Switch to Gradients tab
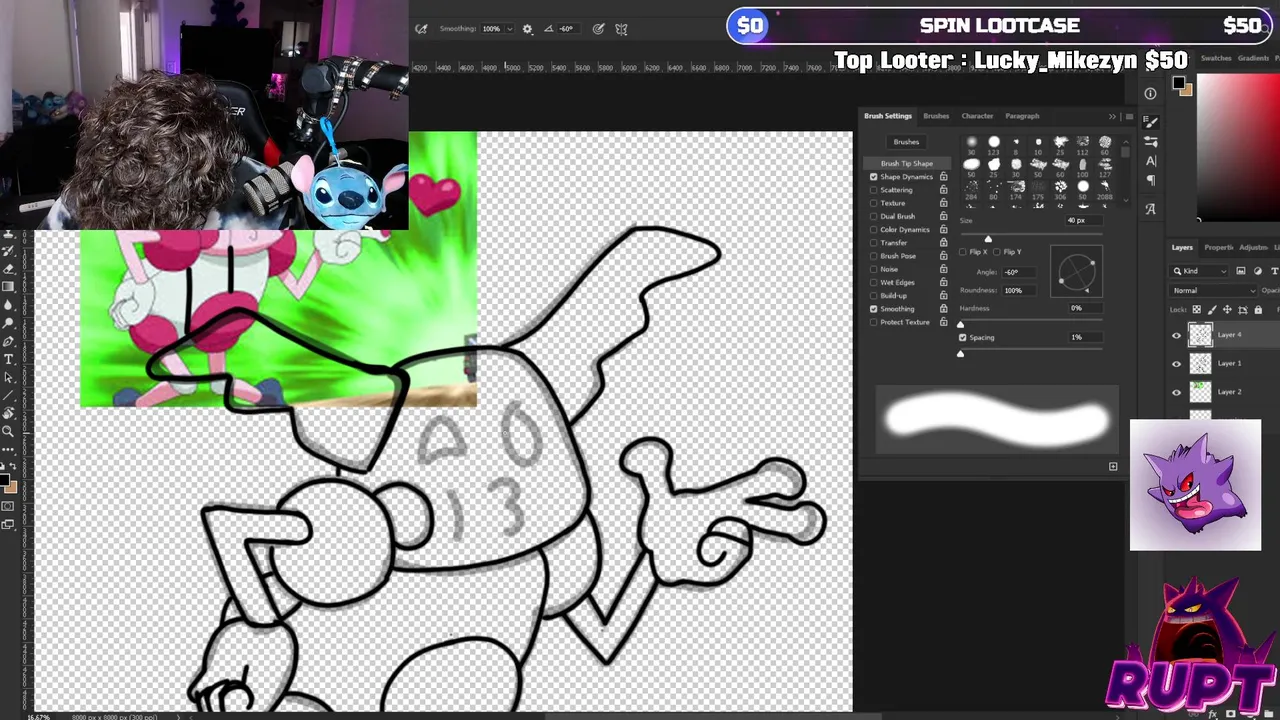The height and width of the screenshot is (720, 1280). click(x=1253, y=58)
